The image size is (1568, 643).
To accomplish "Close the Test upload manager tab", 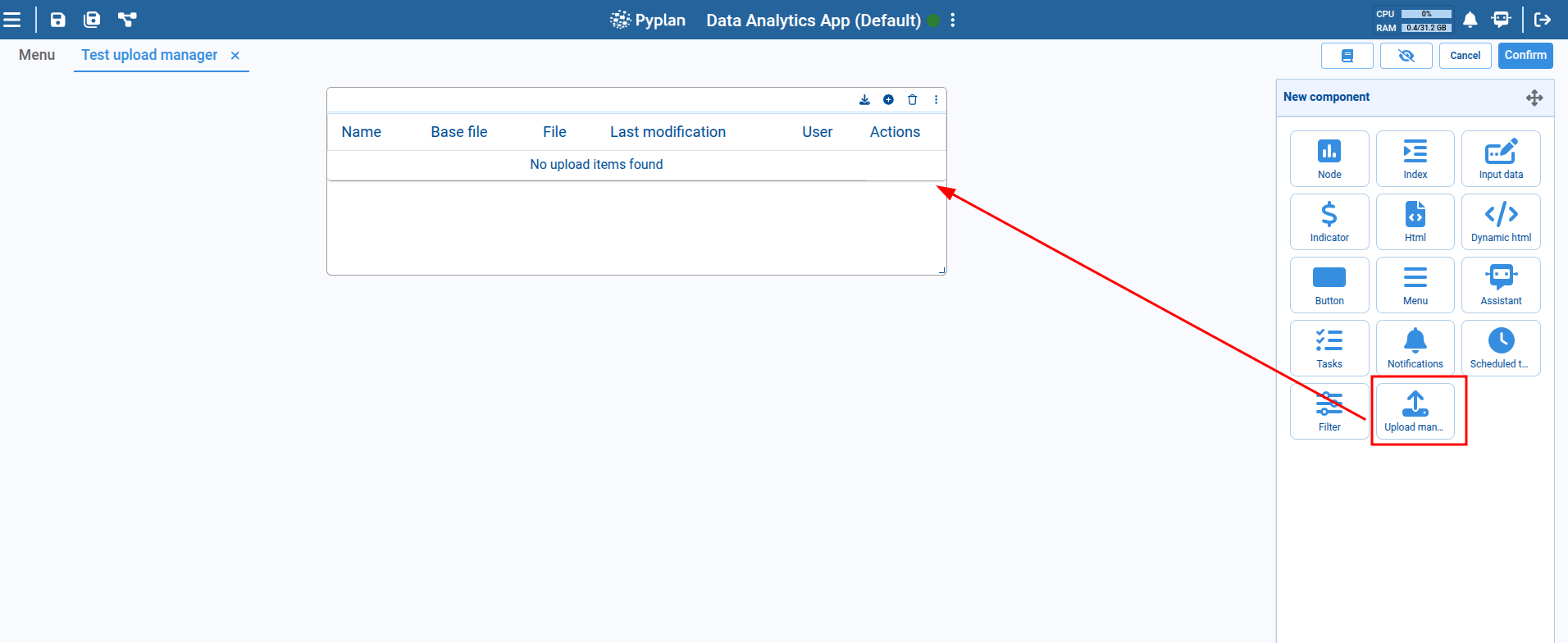I will [235, 56].
